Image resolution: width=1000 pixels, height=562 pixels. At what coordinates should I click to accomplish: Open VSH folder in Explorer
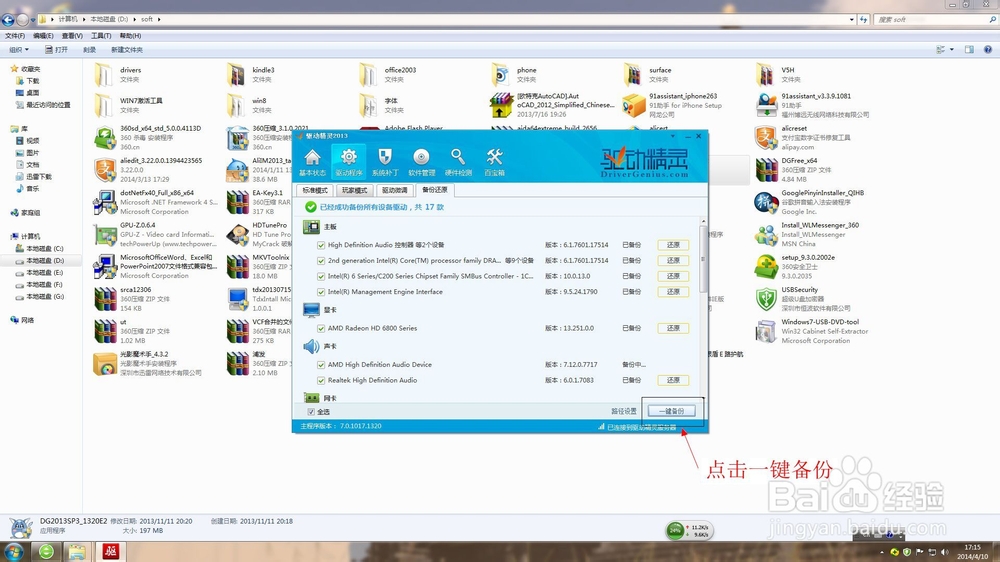click(x=765, y=75)
